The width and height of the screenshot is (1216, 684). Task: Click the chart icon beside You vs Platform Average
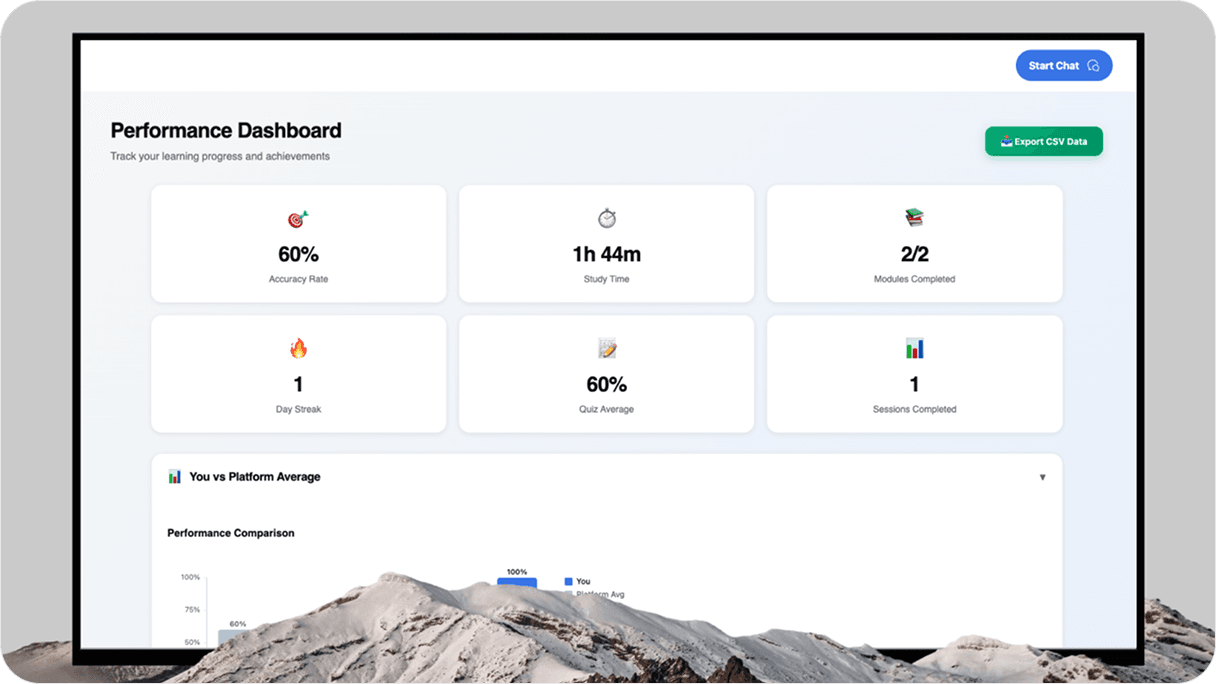coord(175,477)
